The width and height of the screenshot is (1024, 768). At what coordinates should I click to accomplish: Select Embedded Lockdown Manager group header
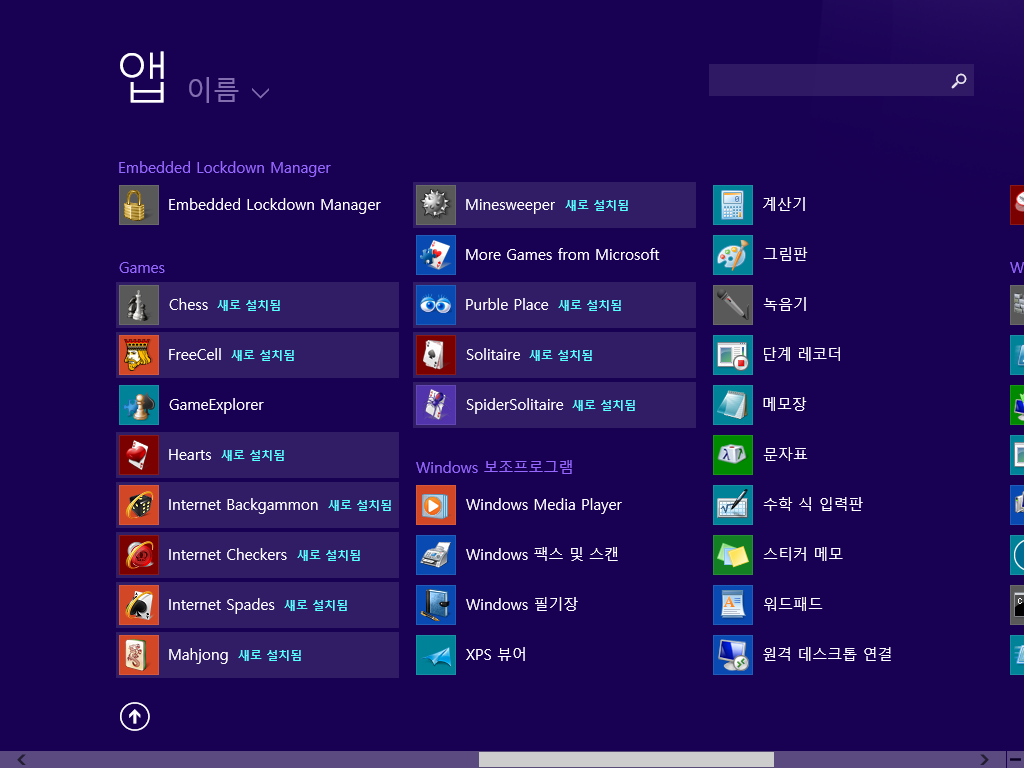(224, 168)
